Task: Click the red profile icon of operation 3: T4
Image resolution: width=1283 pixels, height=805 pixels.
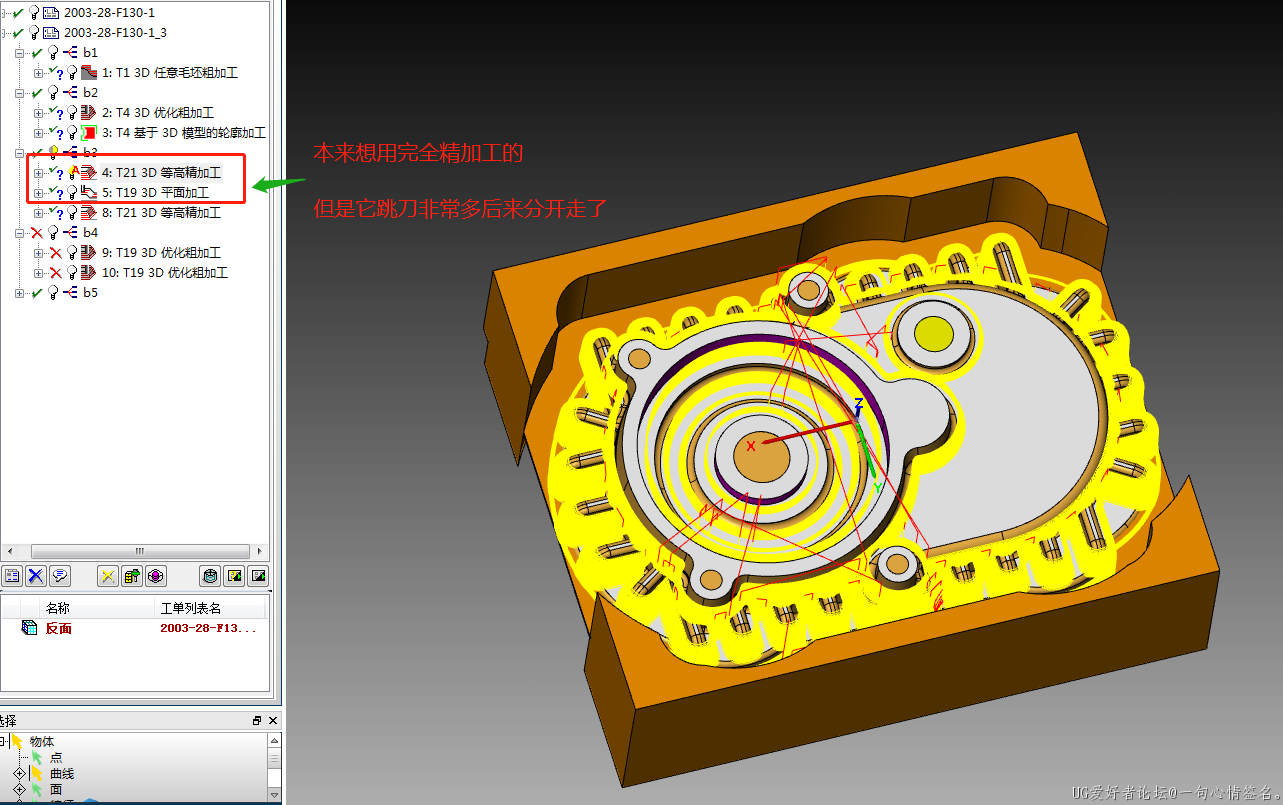Action: 89,133
